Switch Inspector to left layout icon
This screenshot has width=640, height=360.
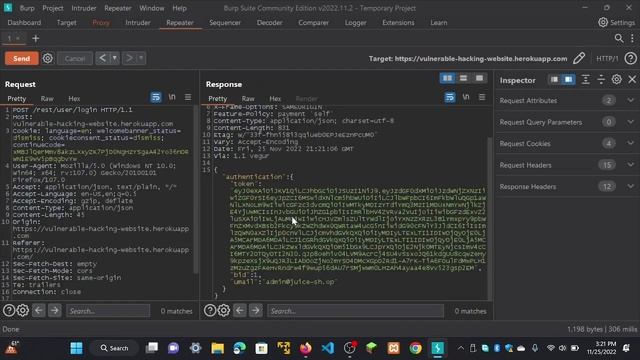pyautogui.click(x=554, y=79)
